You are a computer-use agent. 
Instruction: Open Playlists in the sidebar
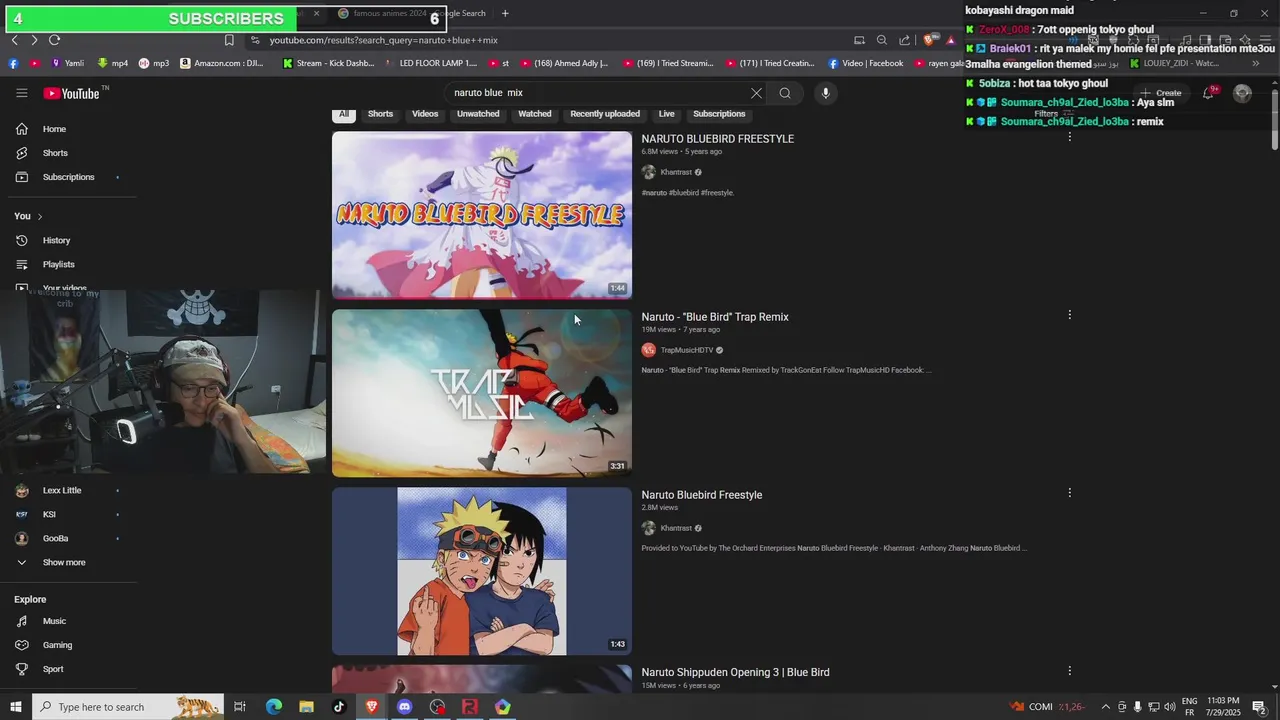58,264
